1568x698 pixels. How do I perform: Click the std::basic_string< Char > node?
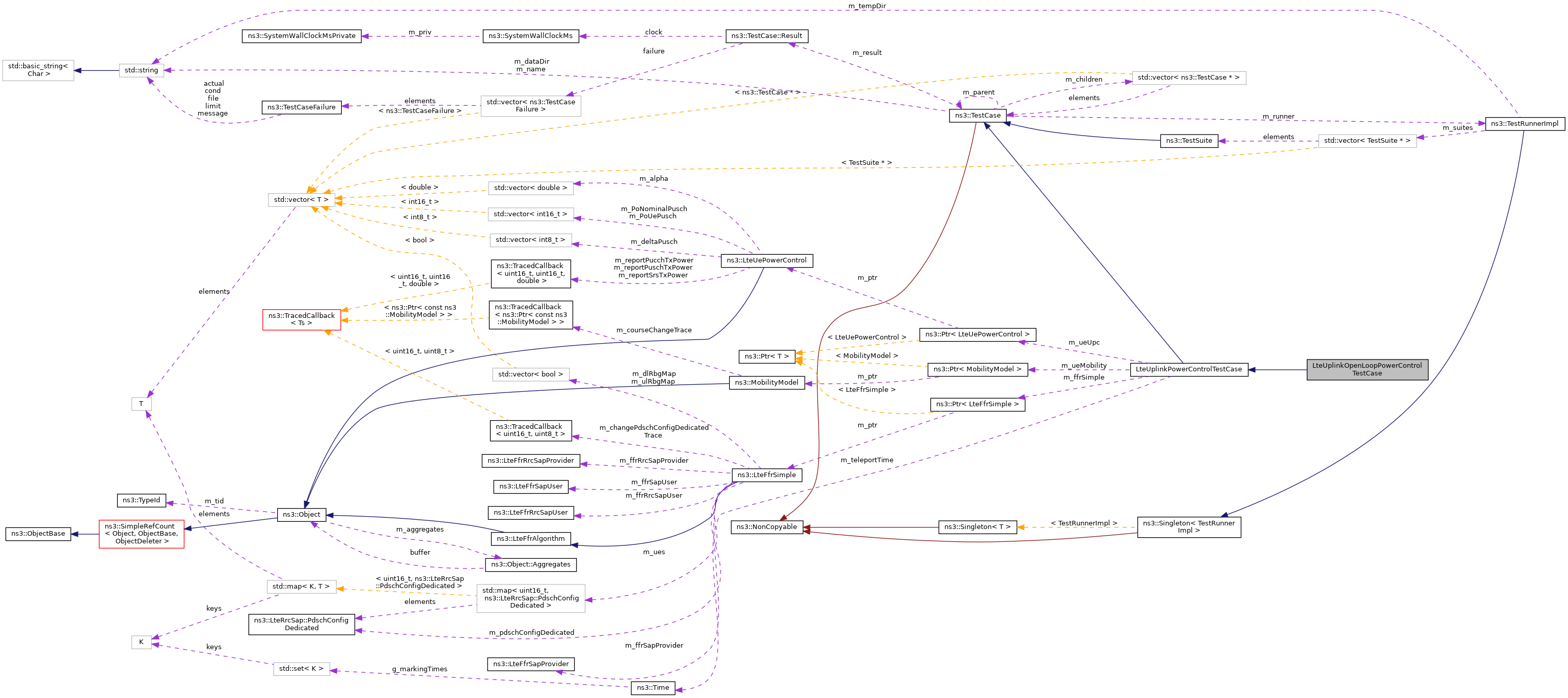[x=38, y=70]
